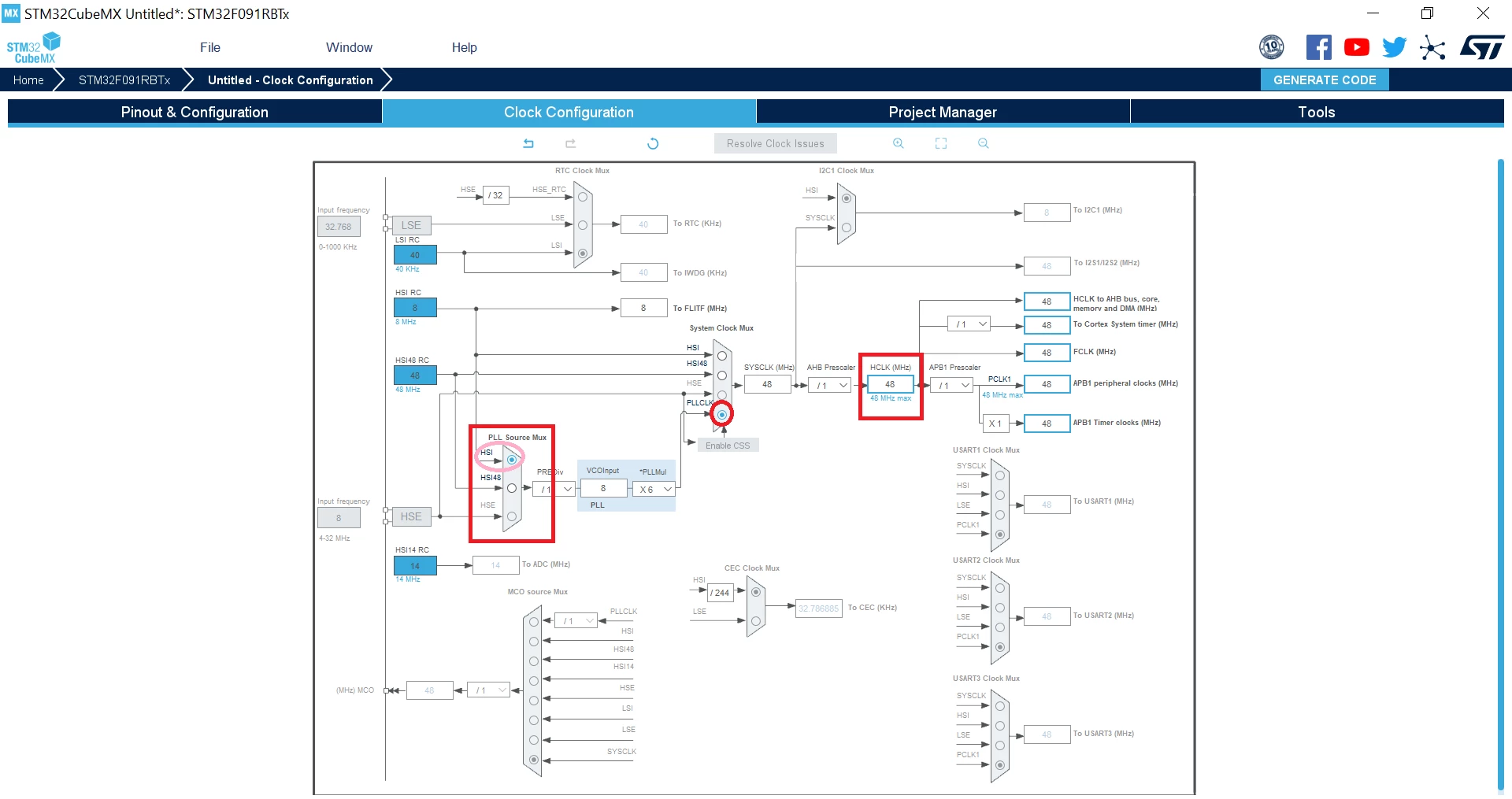The height and width of the screenshot is (799, 1512).
Task: Select HSI in System Clock Mux
Action: point(722,356)
